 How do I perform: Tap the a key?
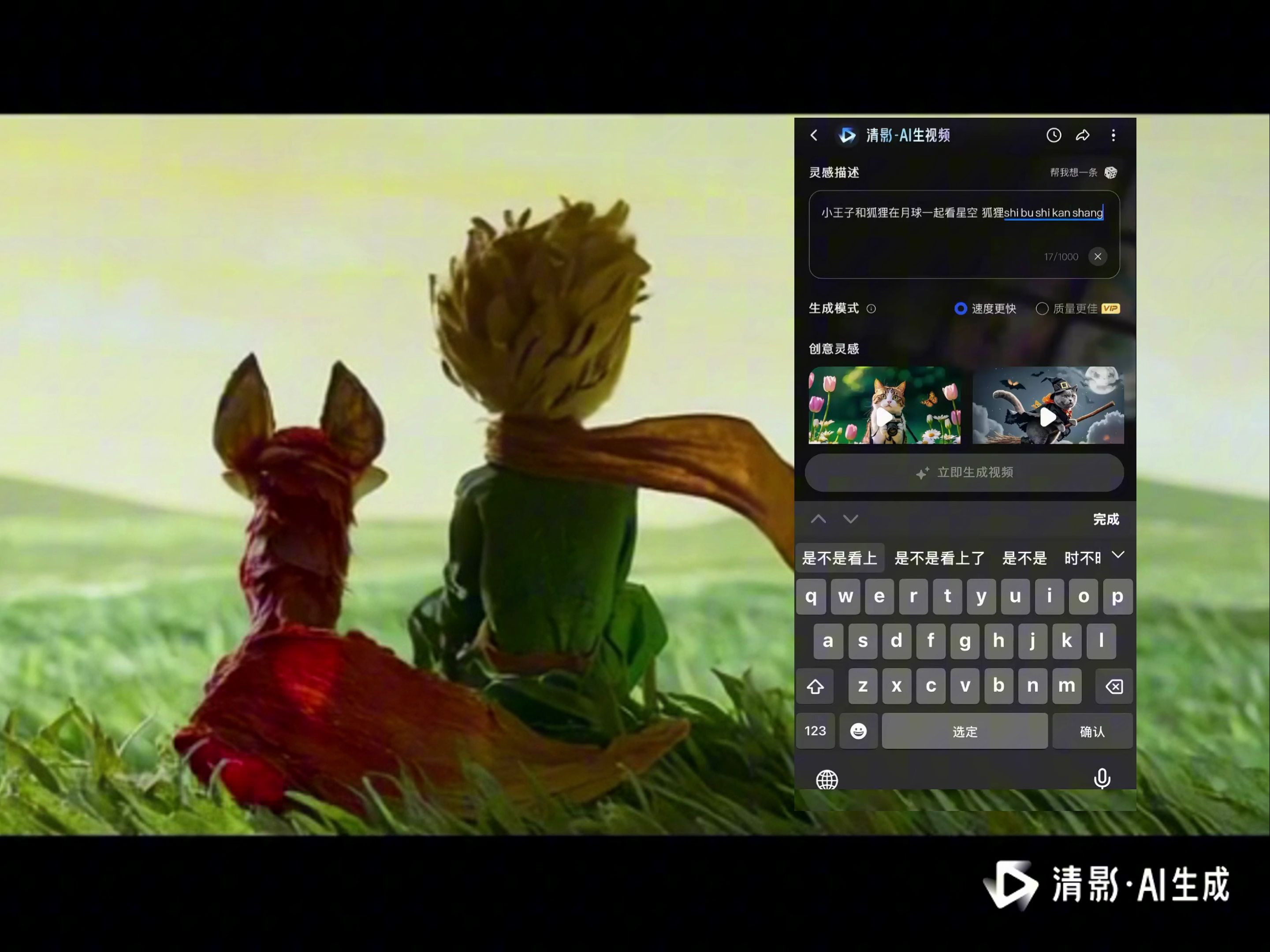coord(828,641)
